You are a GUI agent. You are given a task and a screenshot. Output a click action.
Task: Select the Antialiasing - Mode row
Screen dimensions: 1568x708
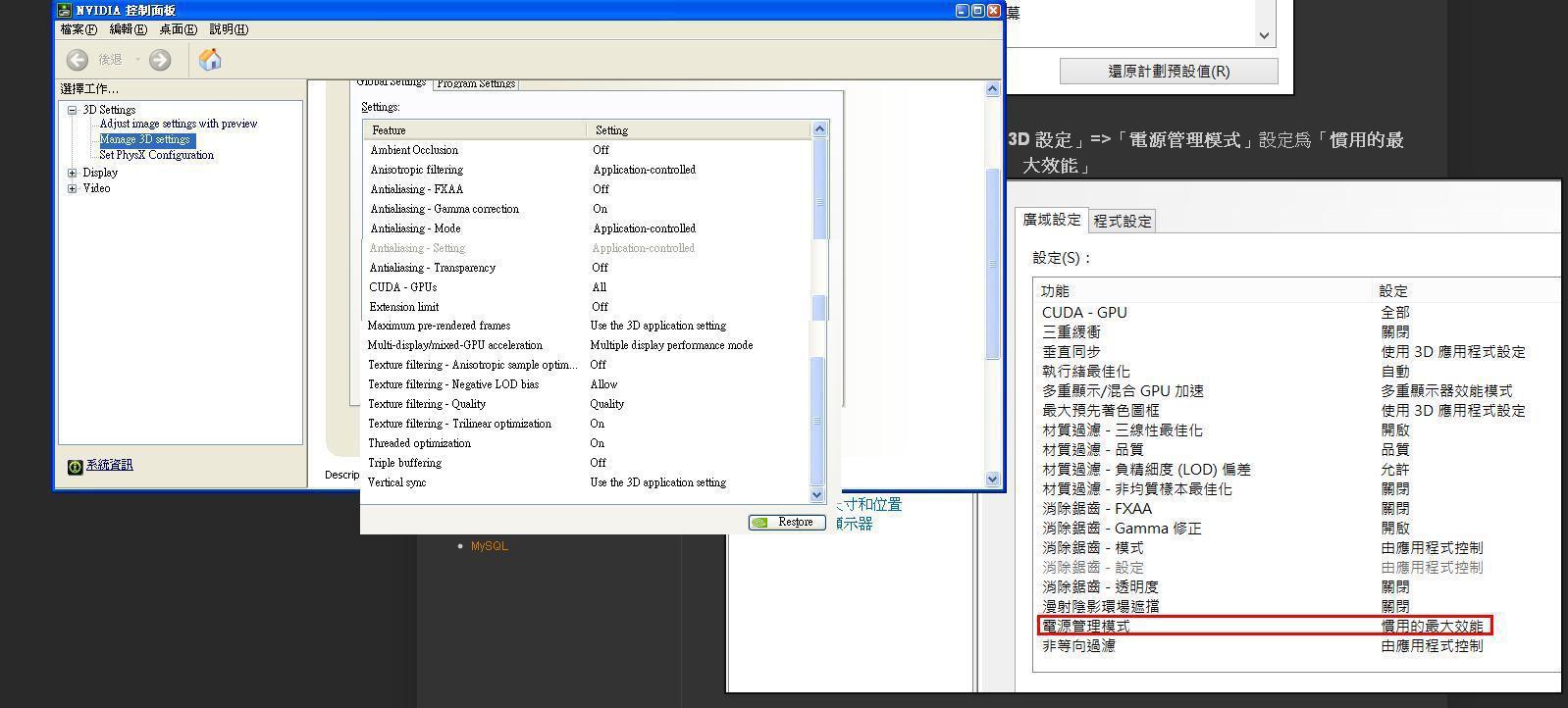pos(588,228)
